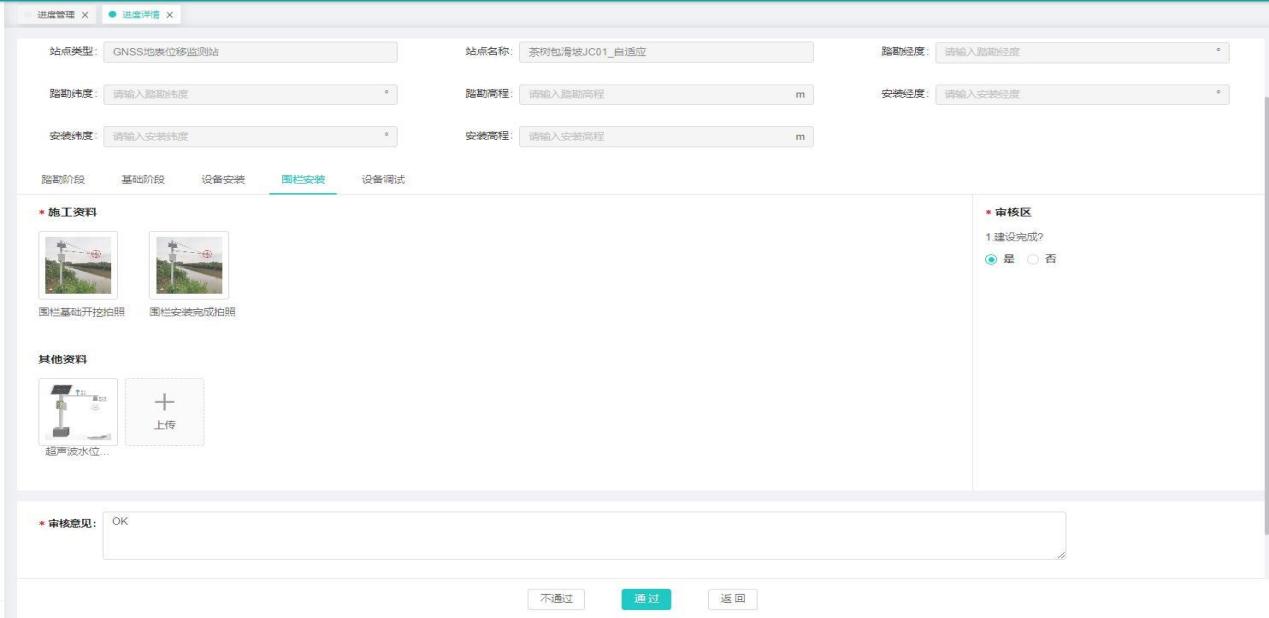Click the 不通过 reject button
The image size is (1269, 618).
(556, 599)
